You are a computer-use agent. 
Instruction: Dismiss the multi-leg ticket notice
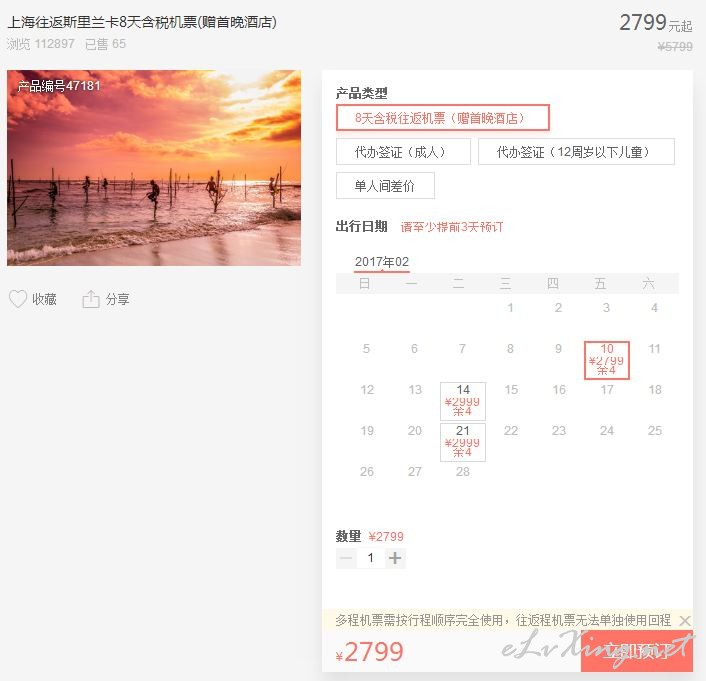point(684,621)
